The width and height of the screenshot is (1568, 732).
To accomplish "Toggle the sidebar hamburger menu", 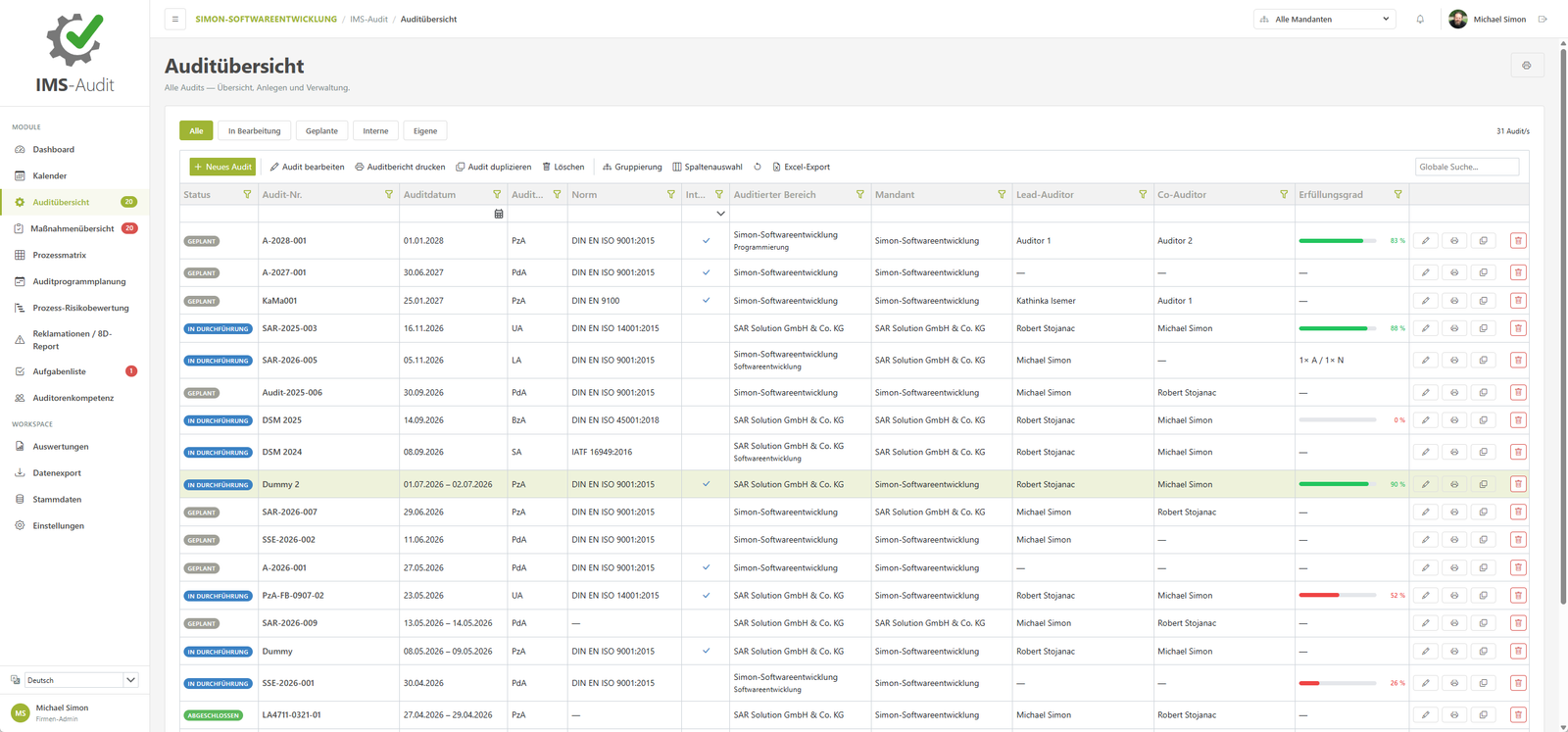I will [175, 19].
